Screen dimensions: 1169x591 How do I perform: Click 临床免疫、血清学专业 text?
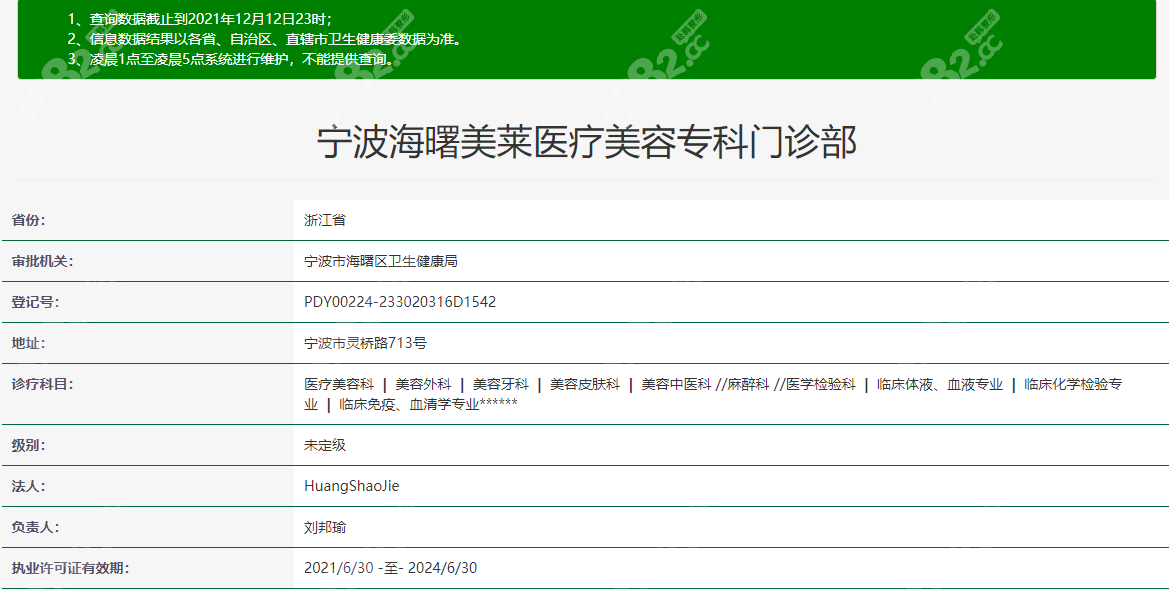click(409, 405)
